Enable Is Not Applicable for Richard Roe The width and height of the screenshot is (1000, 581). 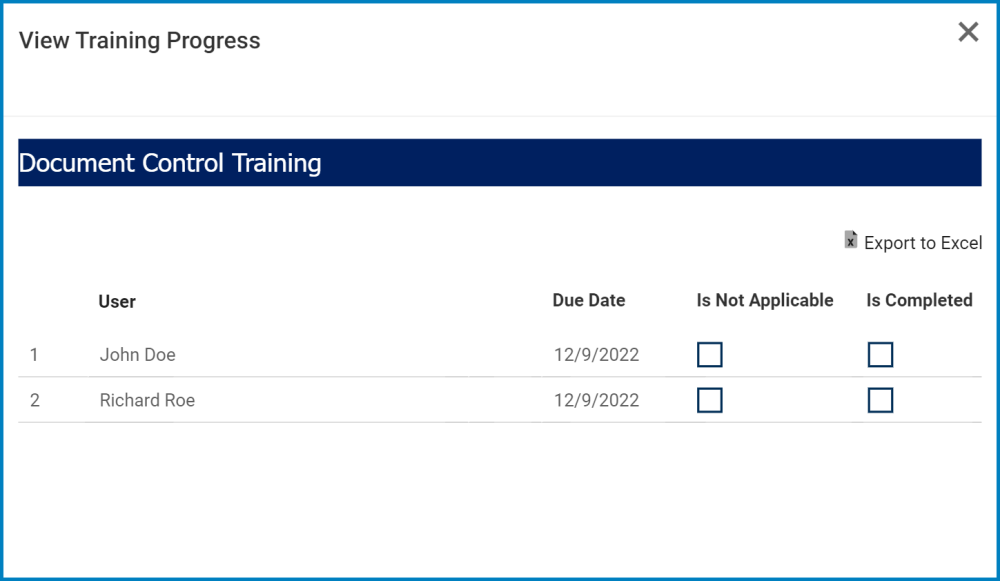pos(709,400)
